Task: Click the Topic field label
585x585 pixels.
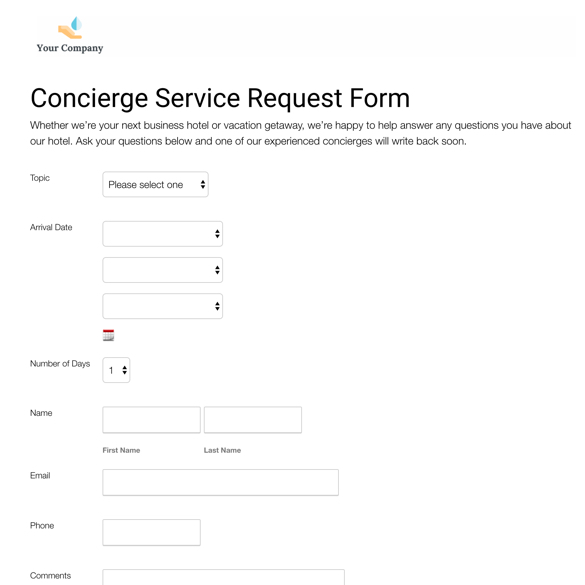Action: [x=40, y=178]
